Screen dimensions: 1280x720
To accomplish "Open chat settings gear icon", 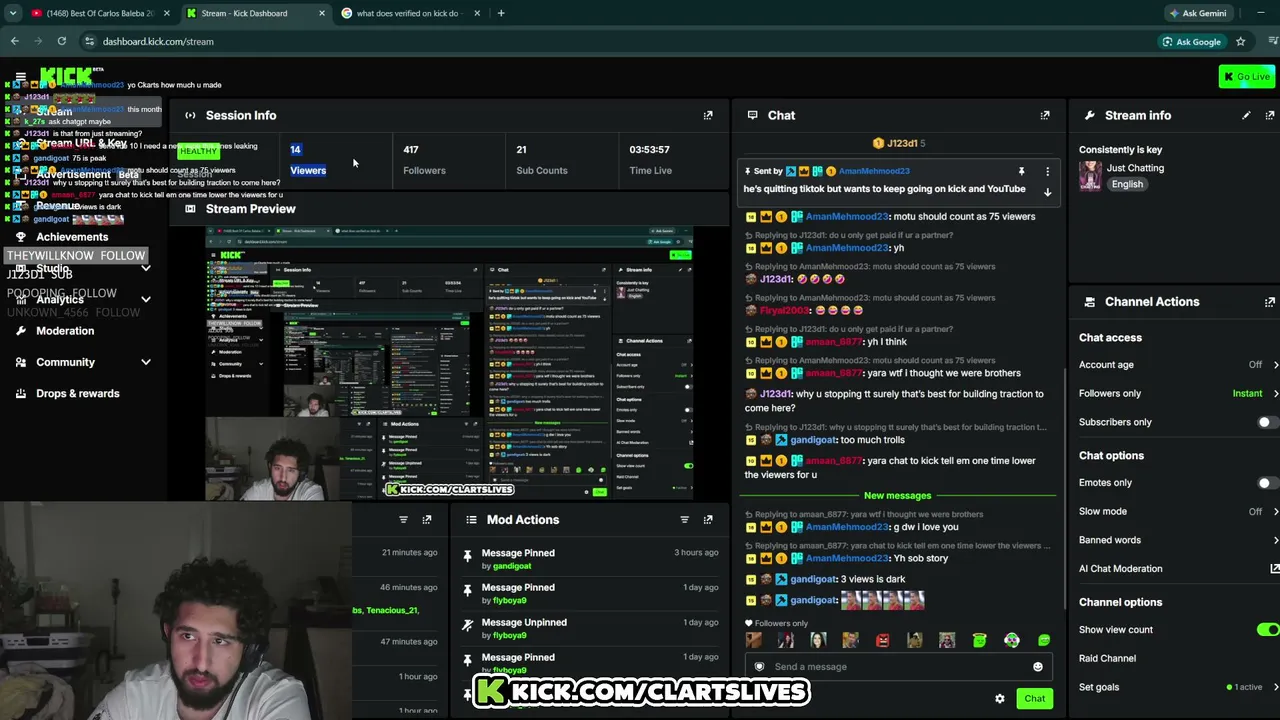I will pyautogui.click(x=999, y=699).
